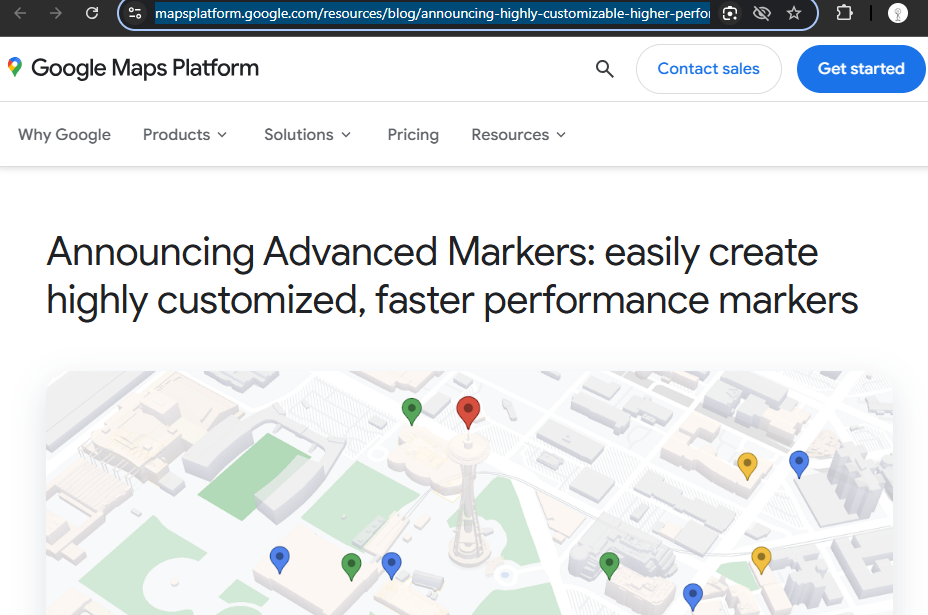Open the Chrome profile avatar
The image size is (928, 615).
coord(898,13)
